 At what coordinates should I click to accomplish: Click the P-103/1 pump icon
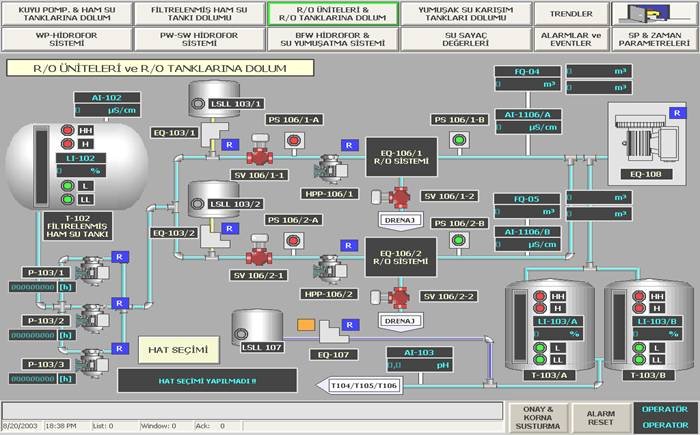coord(92,271)
